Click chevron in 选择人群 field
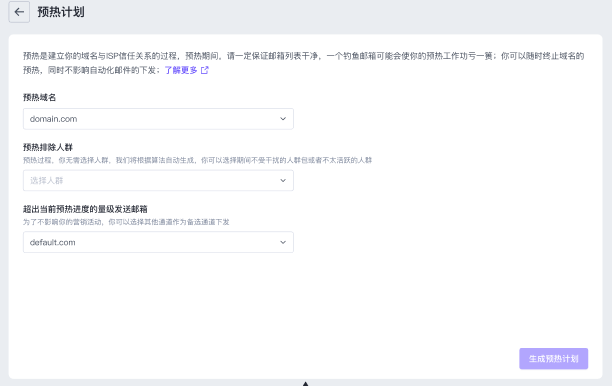Image resolution: width=612 pixels, height=386 pixels. click(283, 181)
